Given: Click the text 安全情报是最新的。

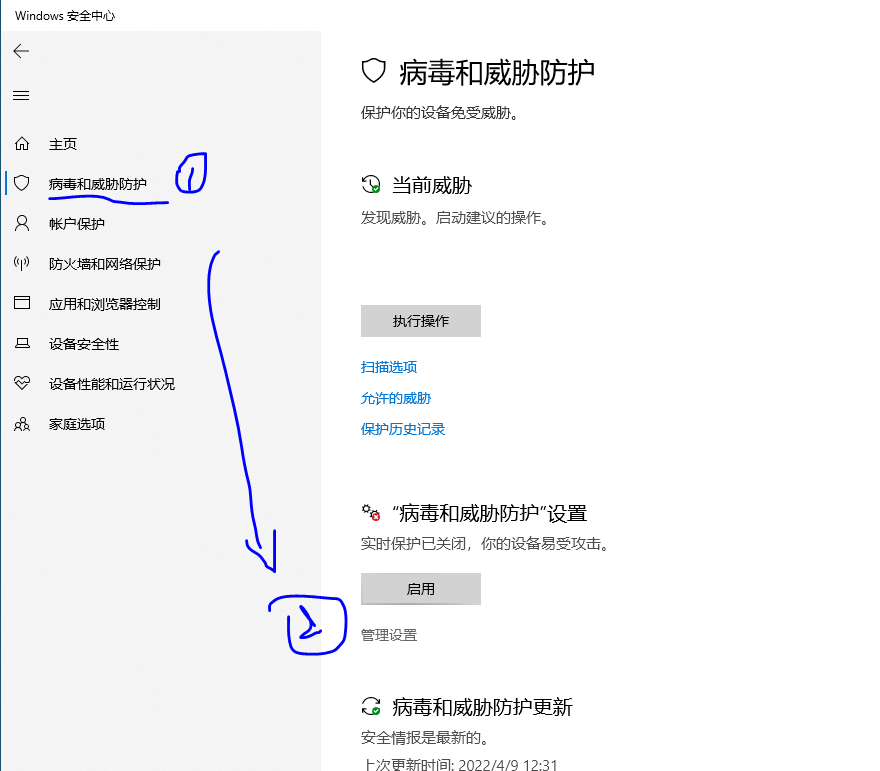Looking at the screenshot, I should click(425, 738).
